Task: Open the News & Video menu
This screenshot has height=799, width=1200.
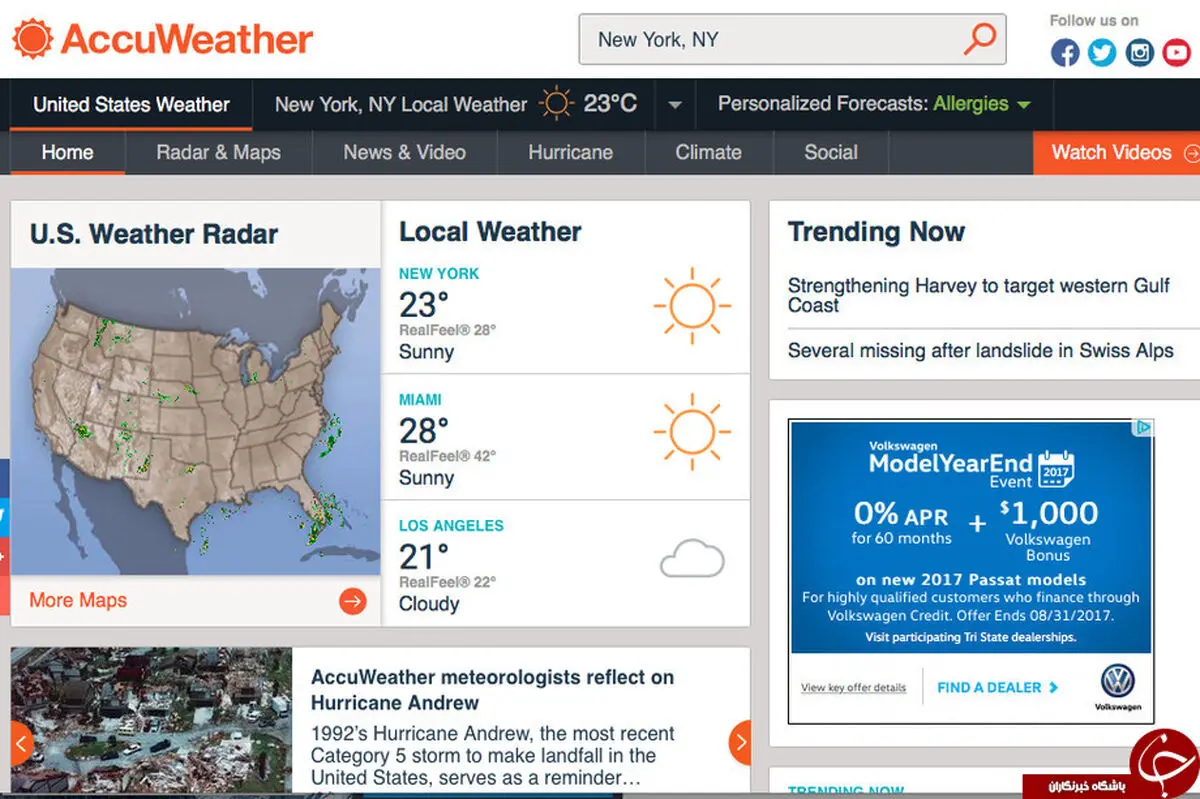Action: 404,153
